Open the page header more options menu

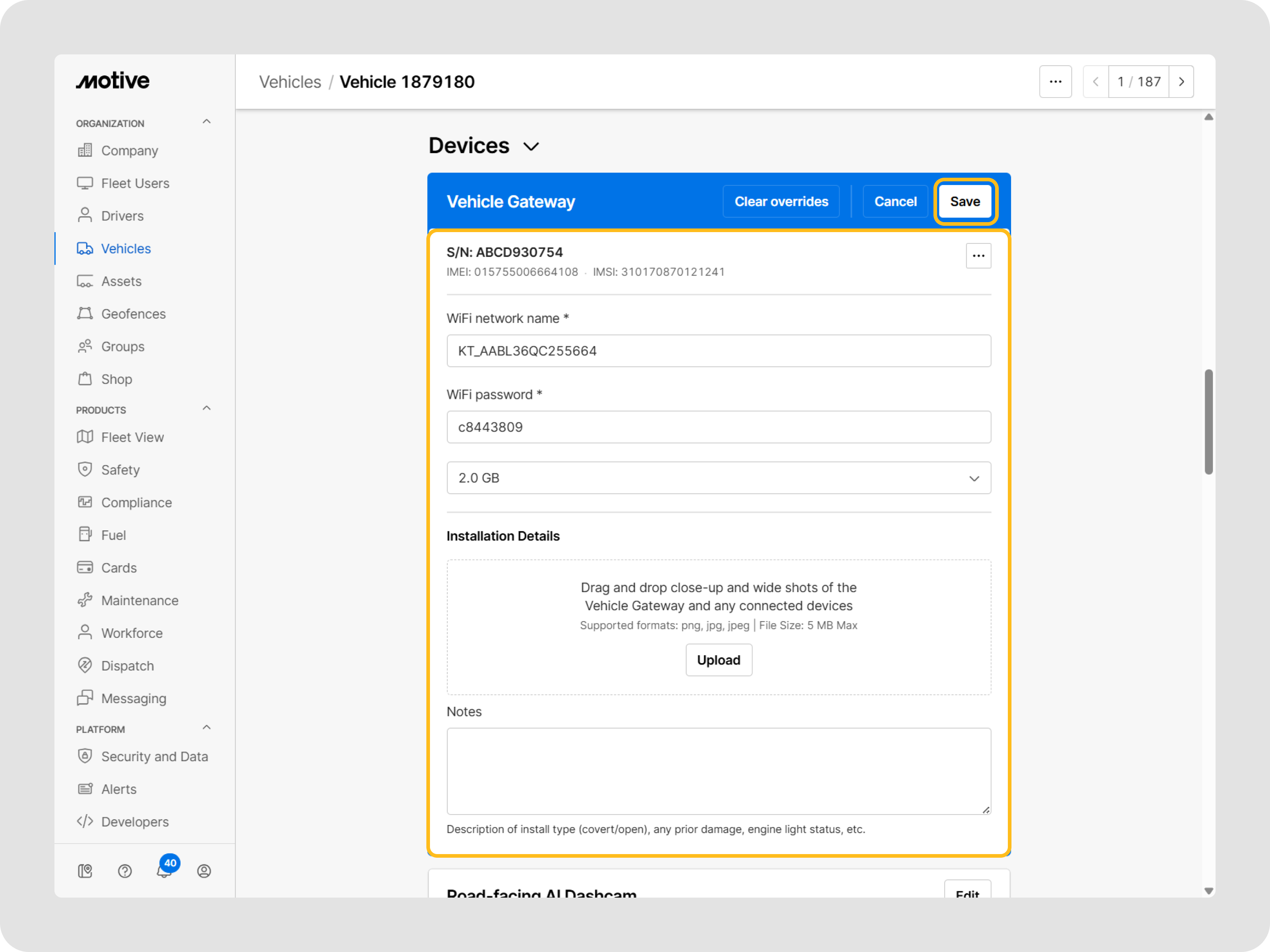pos(1055,82)
